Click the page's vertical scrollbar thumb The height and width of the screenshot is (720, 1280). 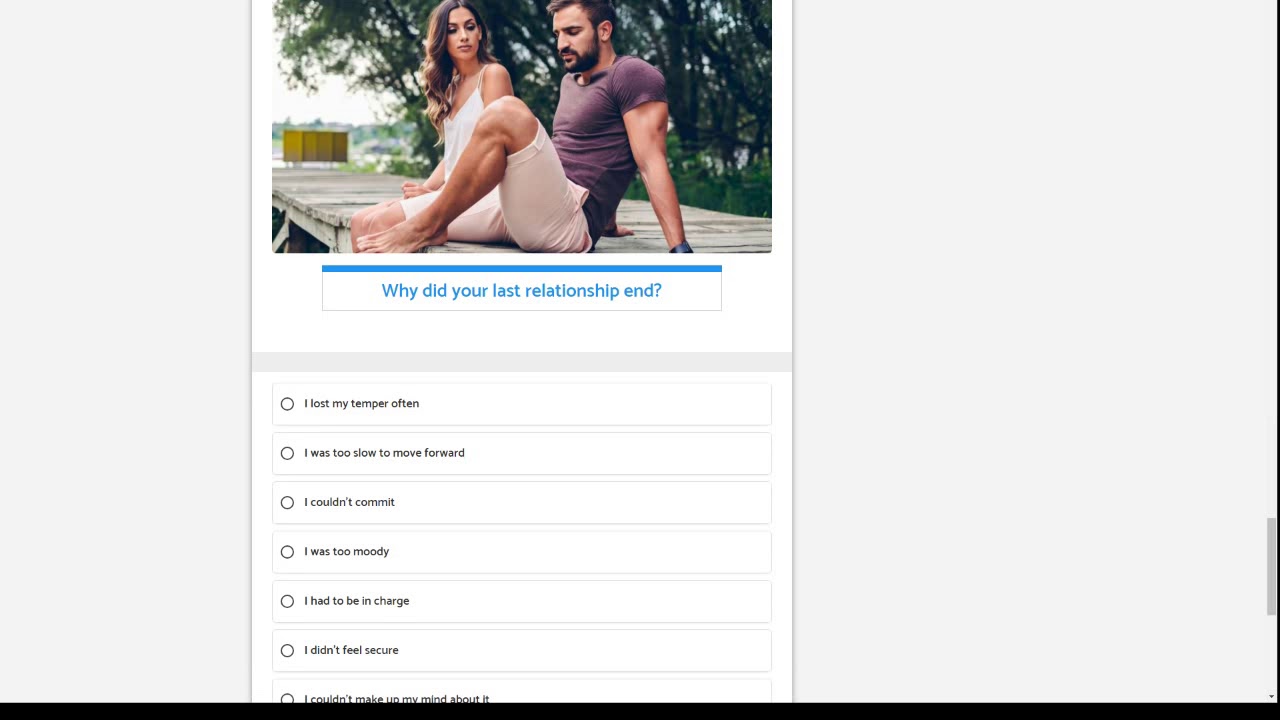(x=1272, y=566)
